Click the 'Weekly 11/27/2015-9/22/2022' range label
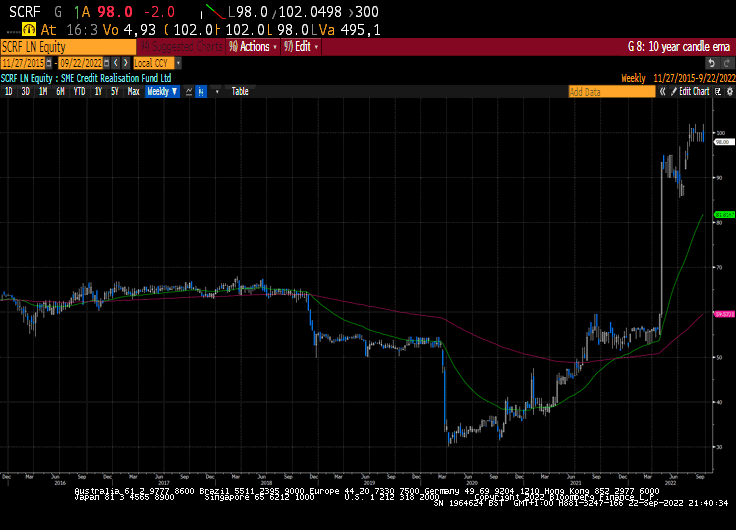The image size is (736, 530). point(678,78)
